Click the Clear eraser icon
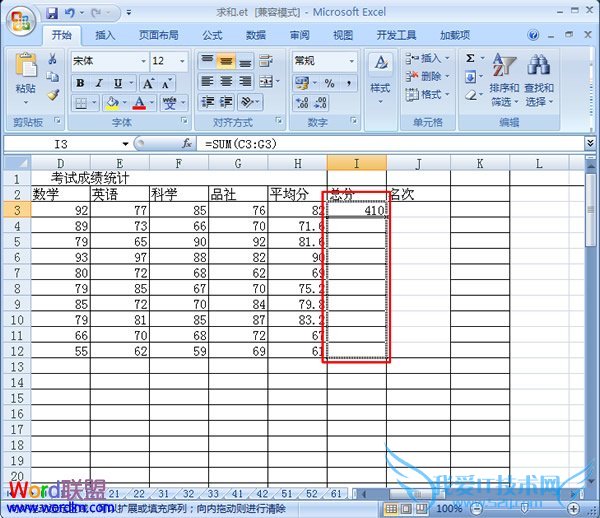 (x=471, y=94)
